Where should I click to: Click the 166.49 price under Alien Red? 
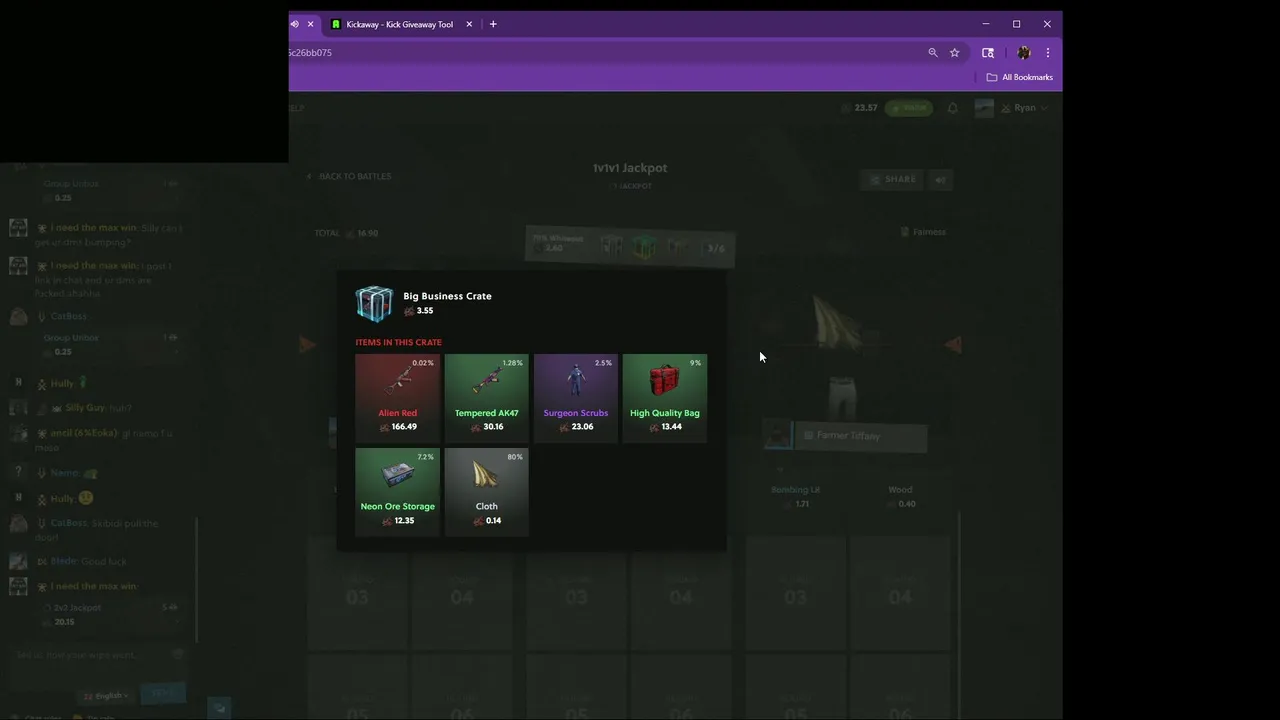pos(398,427)
